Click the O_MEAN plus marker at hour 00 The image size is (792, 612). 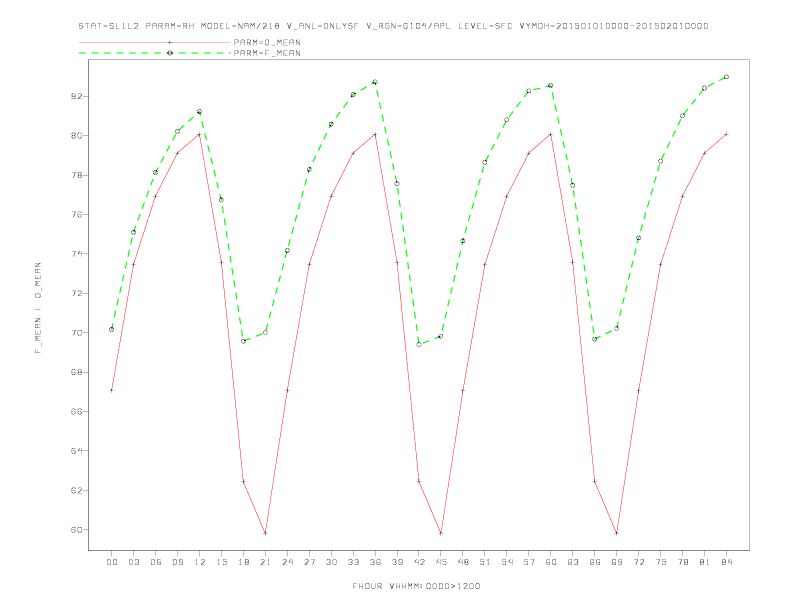112,390
